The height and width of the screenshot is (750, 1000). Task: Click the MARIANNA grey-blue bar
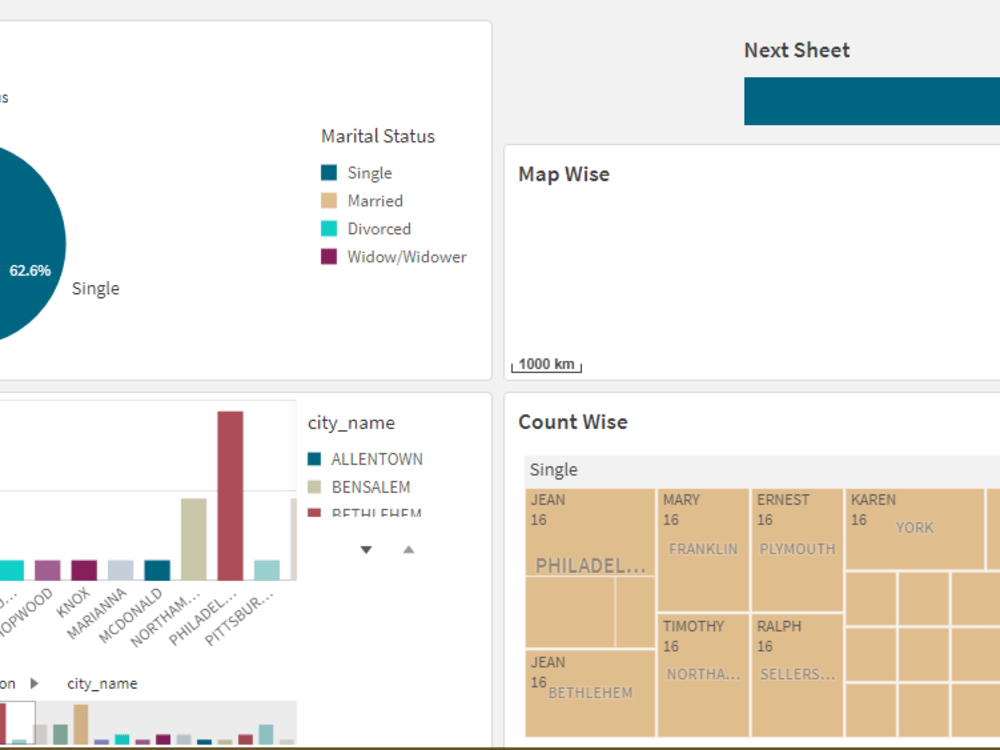121,570
